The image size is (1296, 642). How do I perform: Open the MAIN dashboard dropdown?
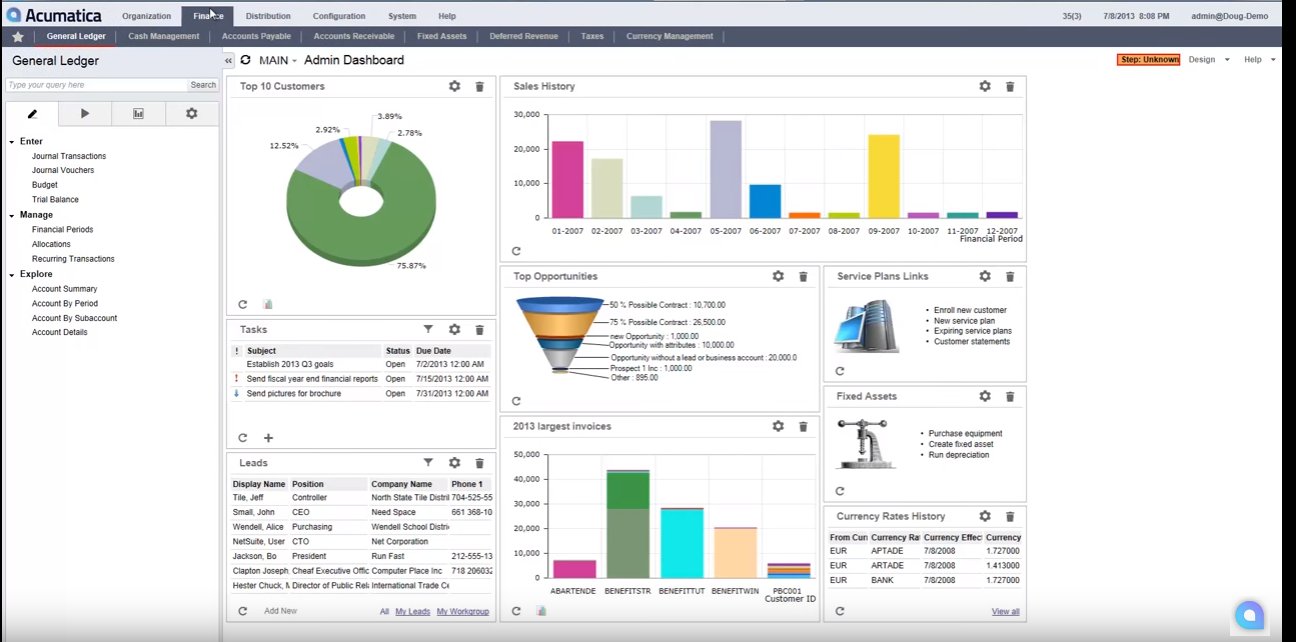click(278, 60)
